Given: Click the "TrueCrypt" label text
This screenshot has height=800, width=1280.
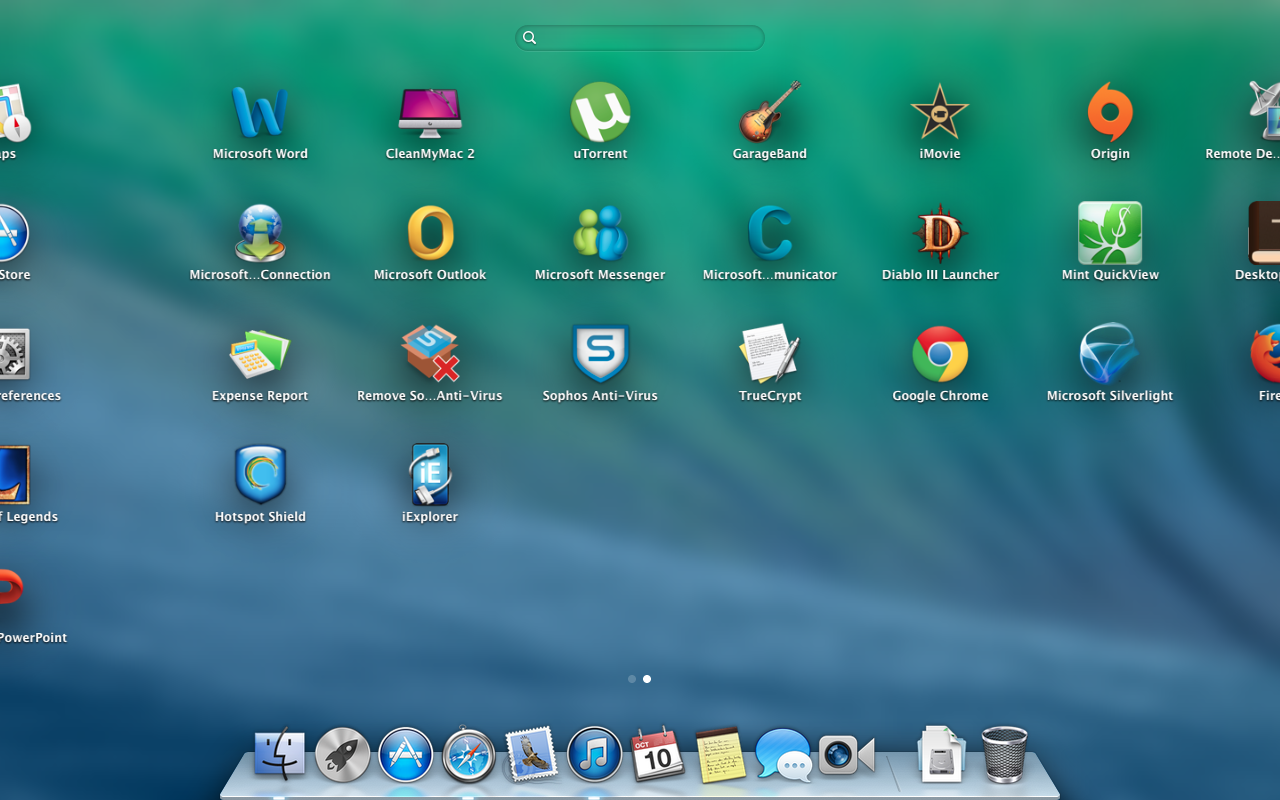Looking at the screenshot, I should coord(770,396).
